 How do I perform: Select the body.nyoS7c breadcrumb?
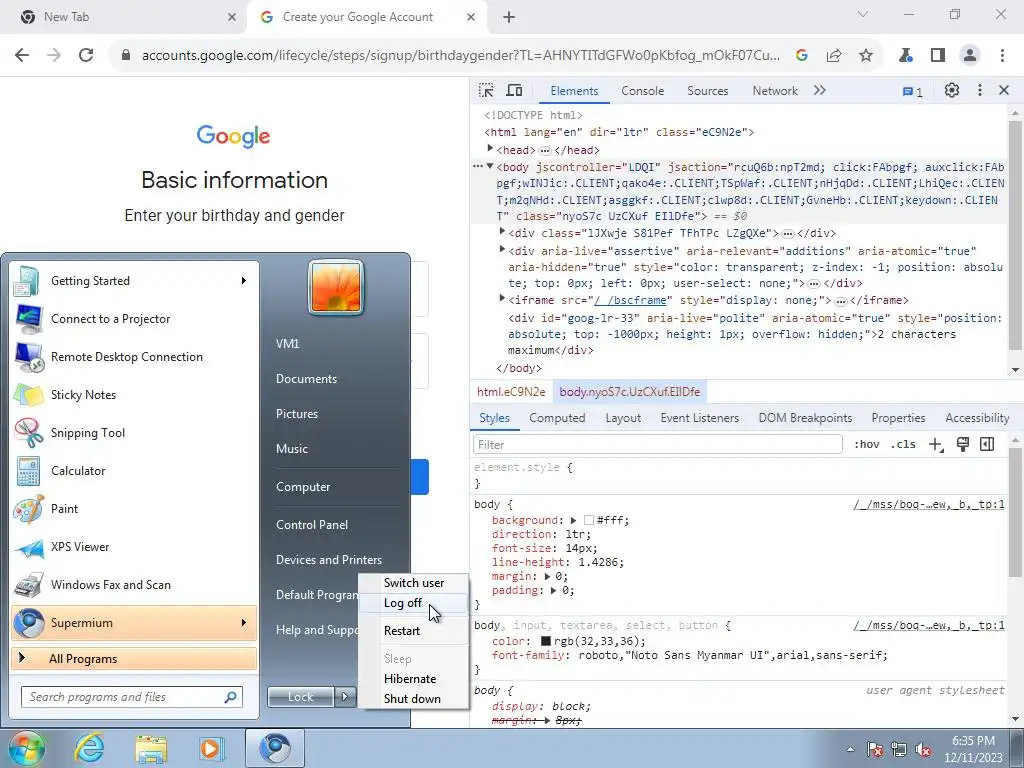tap(630, 392)
